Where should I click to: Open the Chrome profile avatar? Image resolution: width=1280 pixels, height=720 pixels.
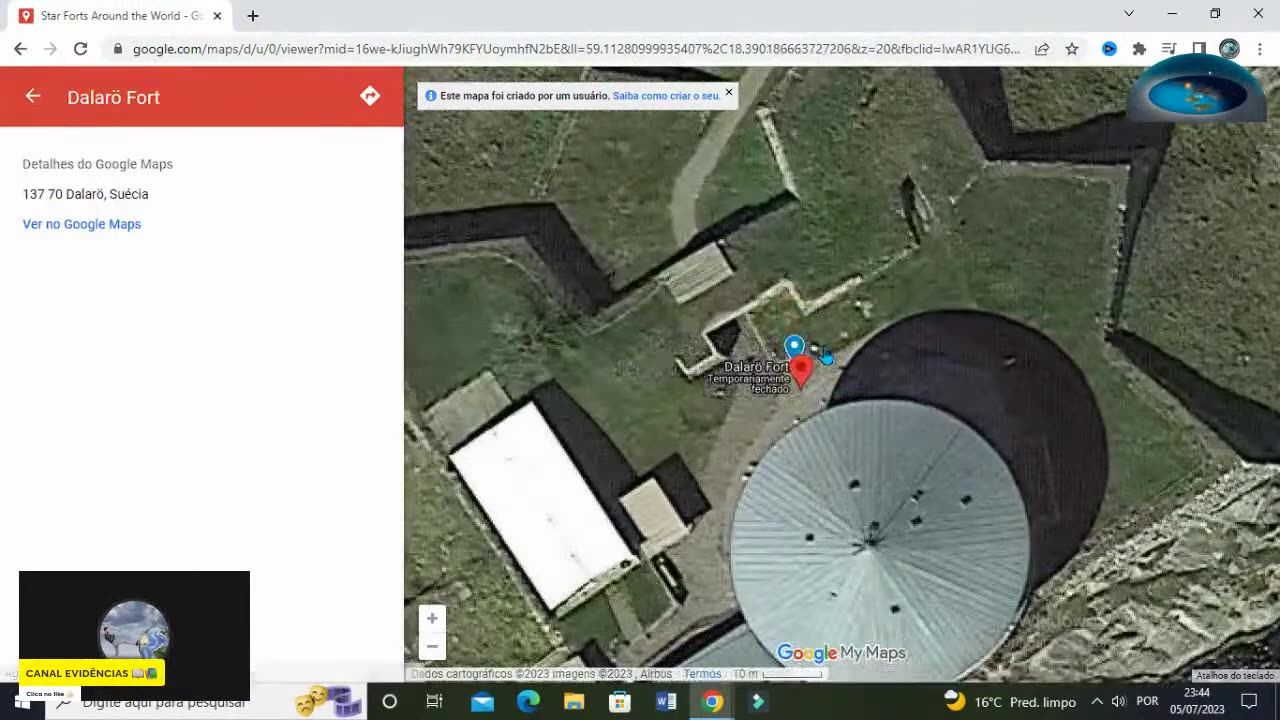click(x=1229, y=48)
